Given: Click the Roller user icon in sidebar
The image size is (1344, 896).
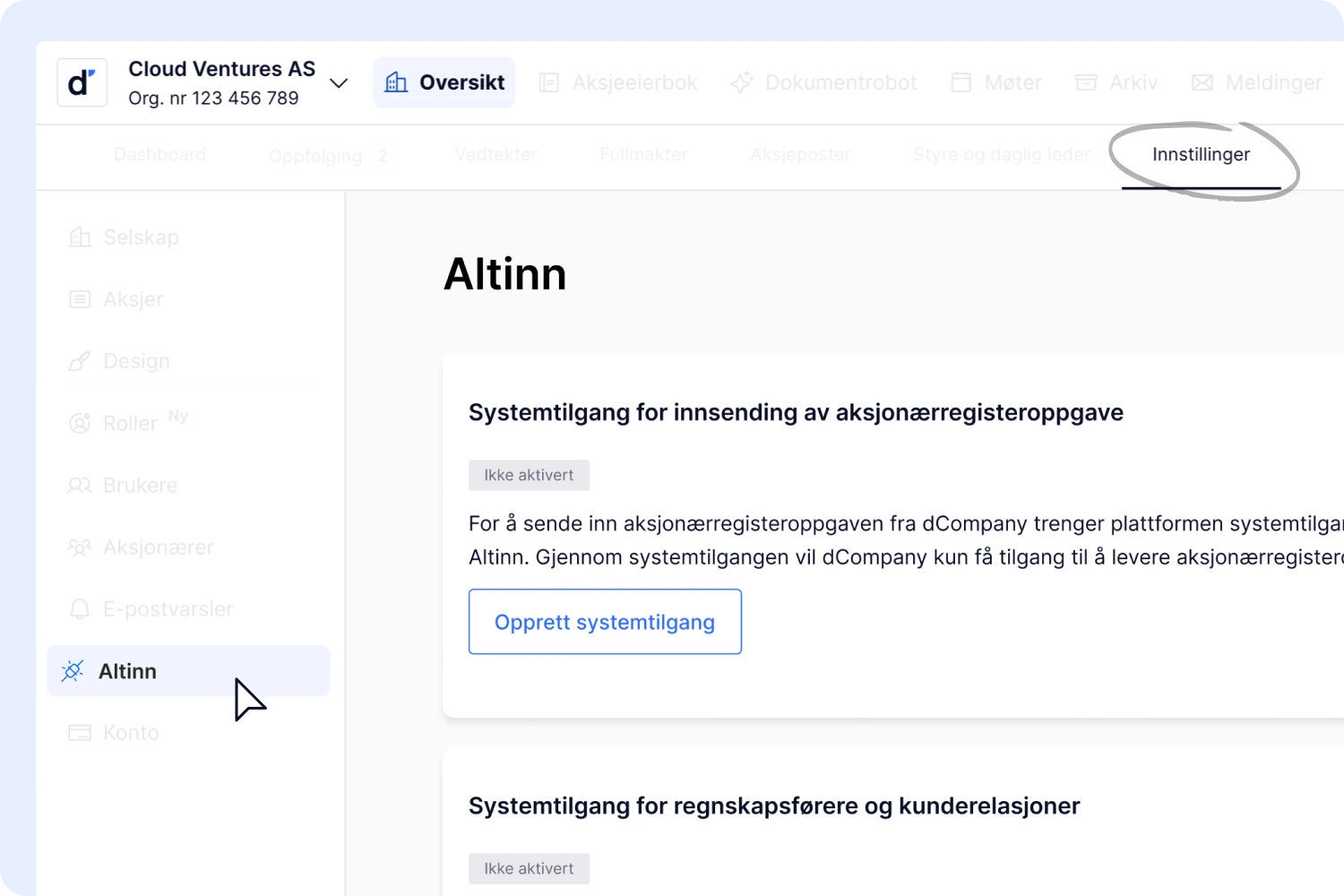Looking at the screenshot, I should pos(80,424).
